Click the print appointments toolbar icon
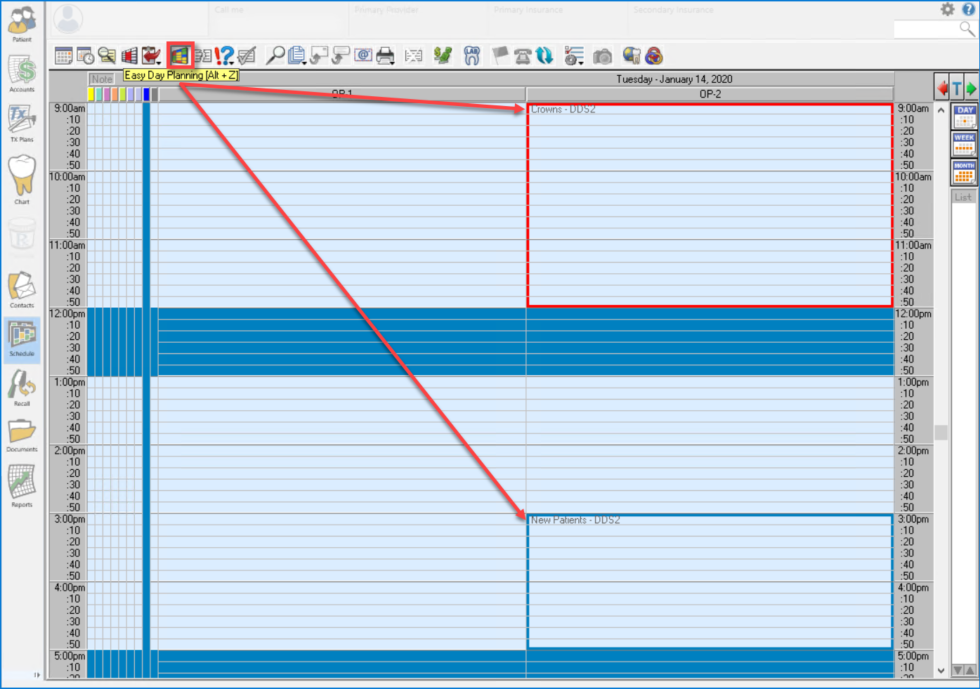 [x=385, y=55]
